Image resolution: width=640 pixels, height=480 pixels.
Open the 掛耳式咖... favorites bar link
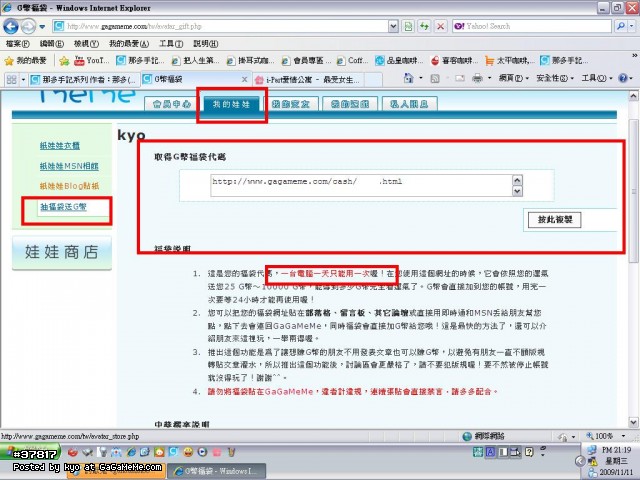point(250,61)
